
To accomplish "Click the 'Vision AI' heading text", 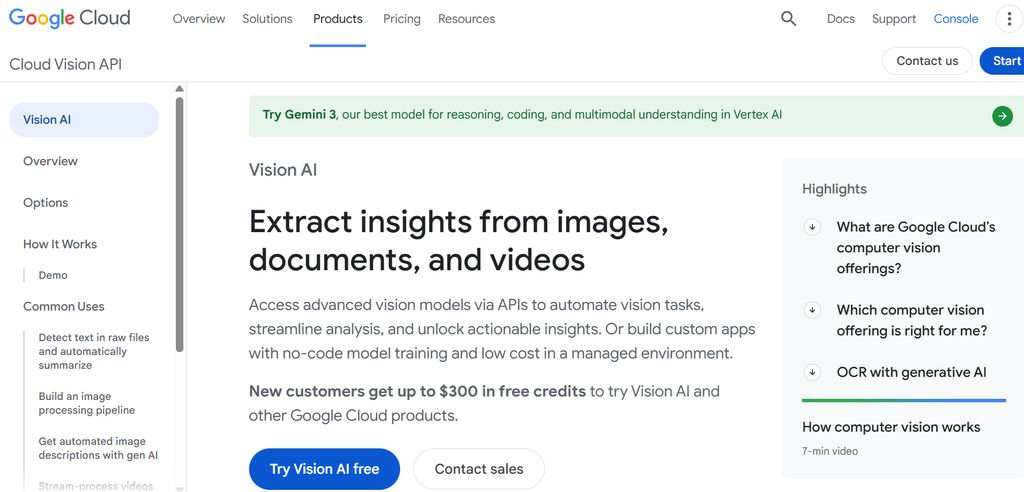I will [x=283, y=170].
